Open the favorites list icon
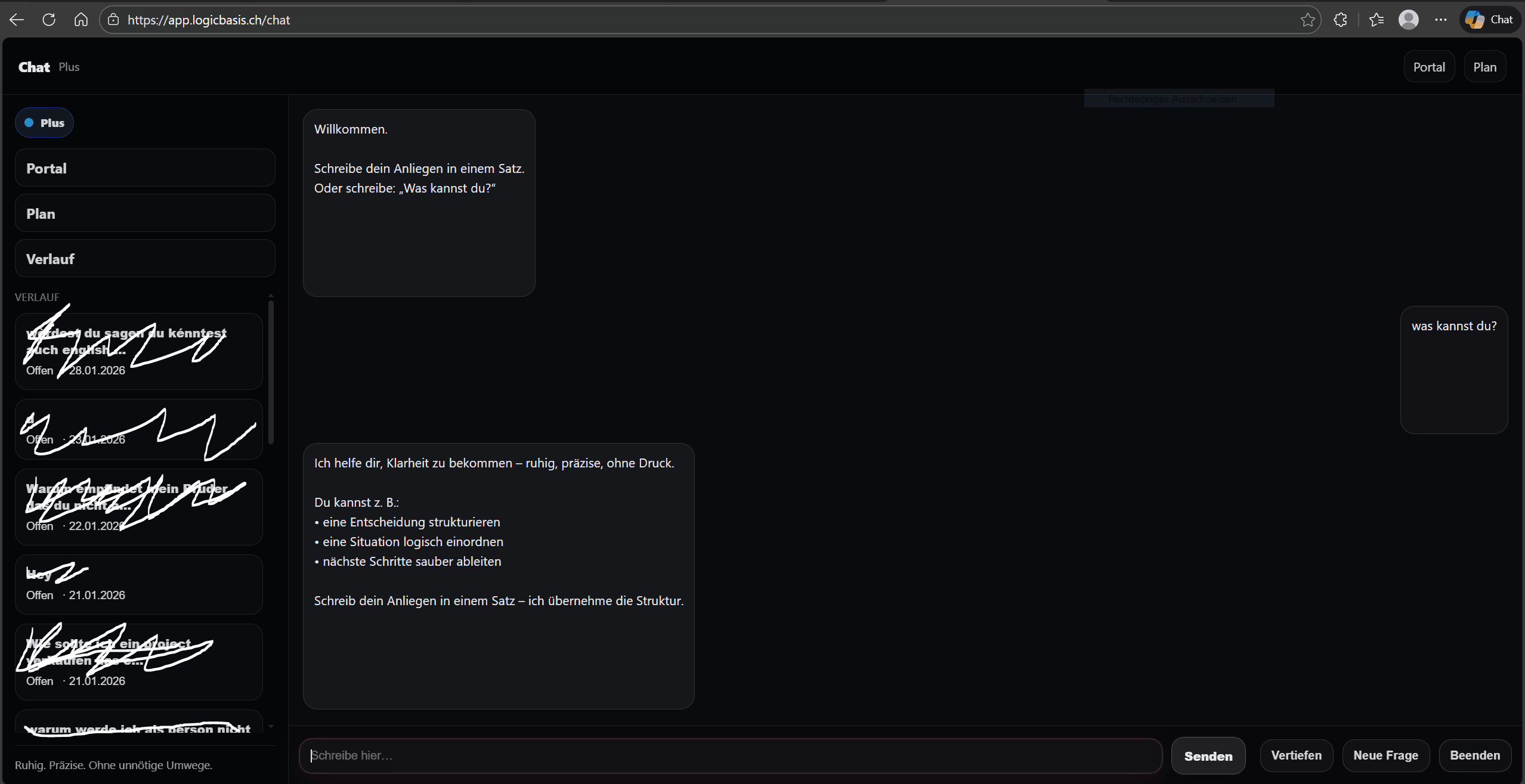 (x=1376, y=20)
